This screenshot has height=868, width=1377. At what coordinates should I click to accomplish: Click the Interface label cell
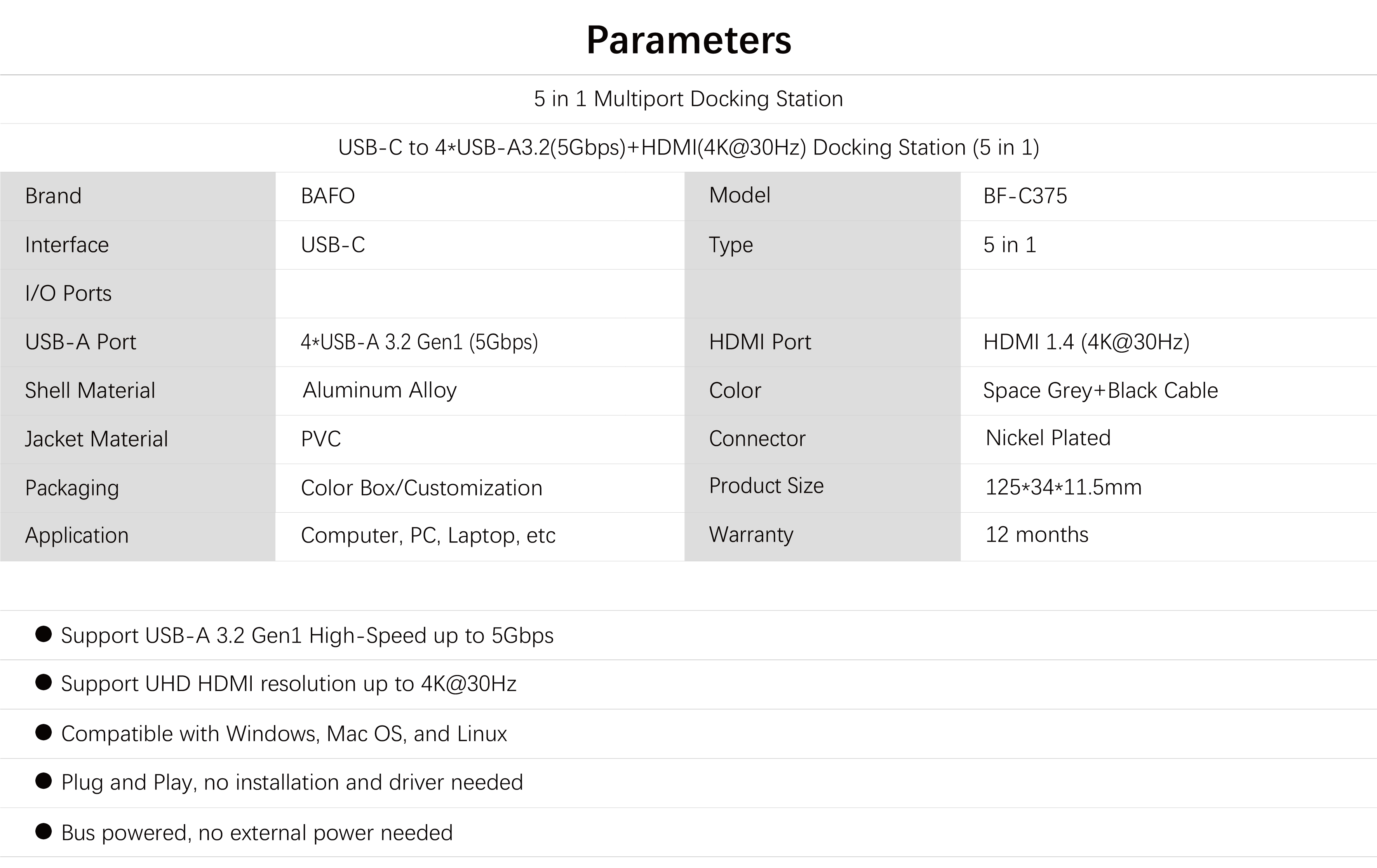tap(67, 245)
